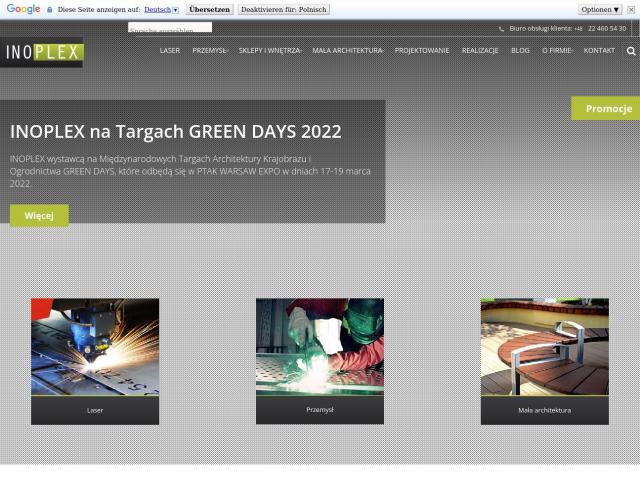
Task: Click Deaktivieren für: Polnisch button
Action: click(284, 9)
